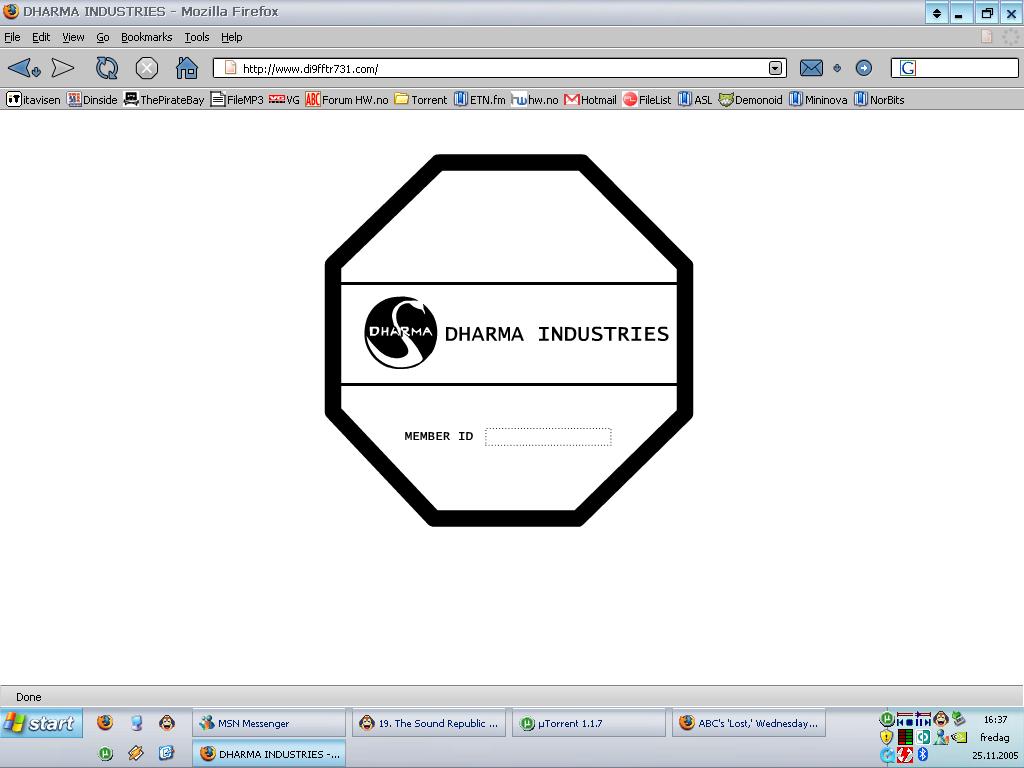Open the View menu
Viewport: 1024px width, 768px height.
[x=73, y=37]
